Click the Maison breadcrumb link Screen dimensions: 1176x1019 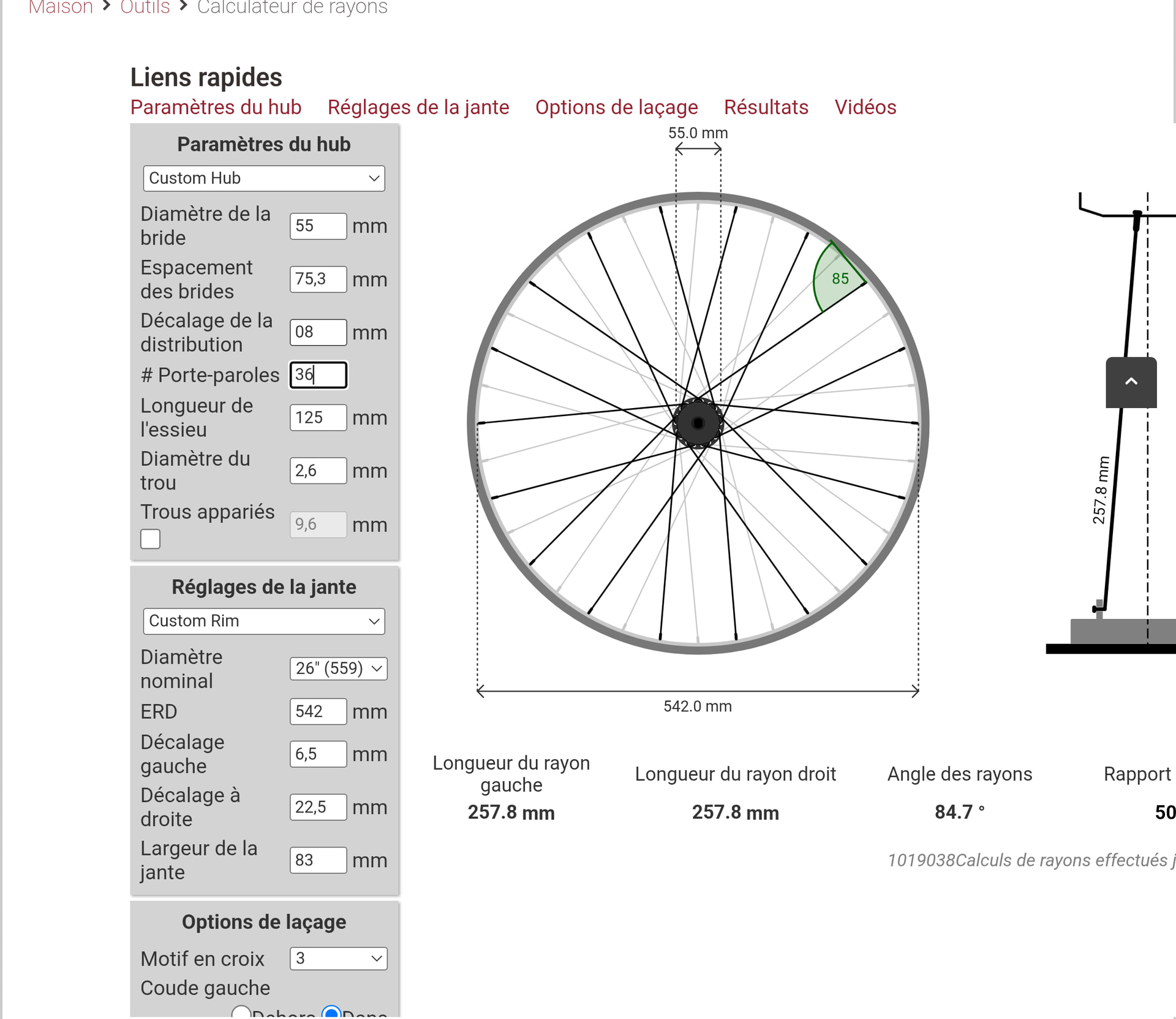point(61,7)
